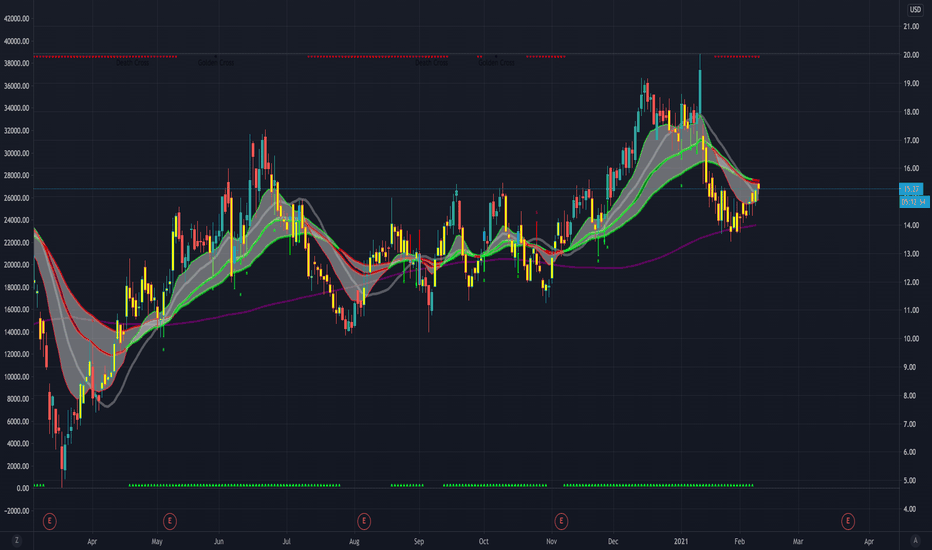The height and width of the screenshot is (550, 932).
Task: Click the 2021 label on the time axis
Action: [681, 541]
